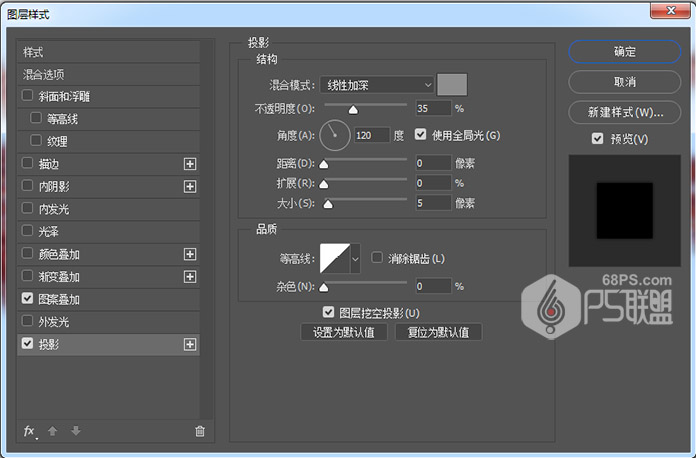Click the 等高线 contour thumbnail
The height and width of the screenshot is (458, 696).
[335, 258]
